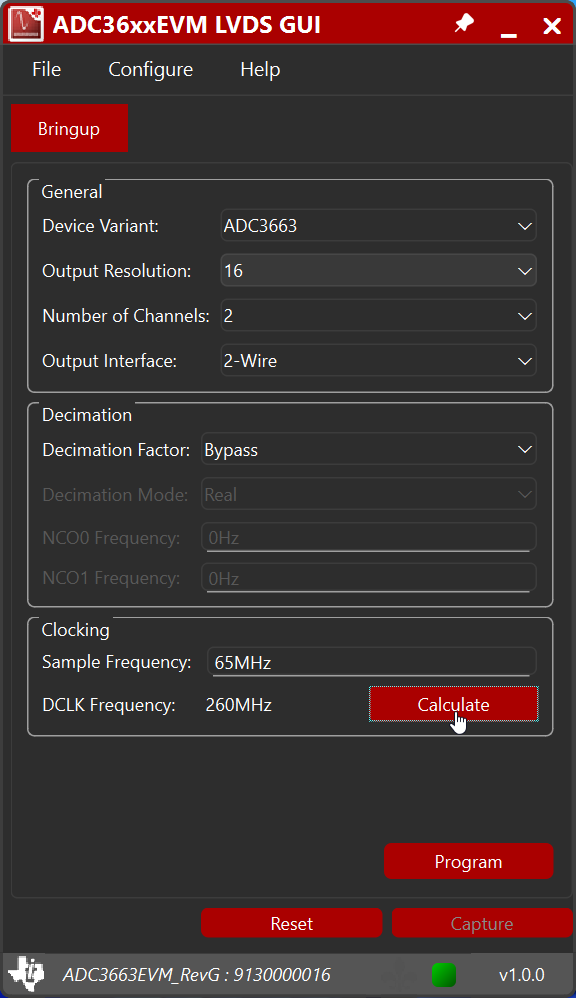Click the NCO0 Frequency input field
The width and height of the screenshot is (576, 998).
[368, 538]
